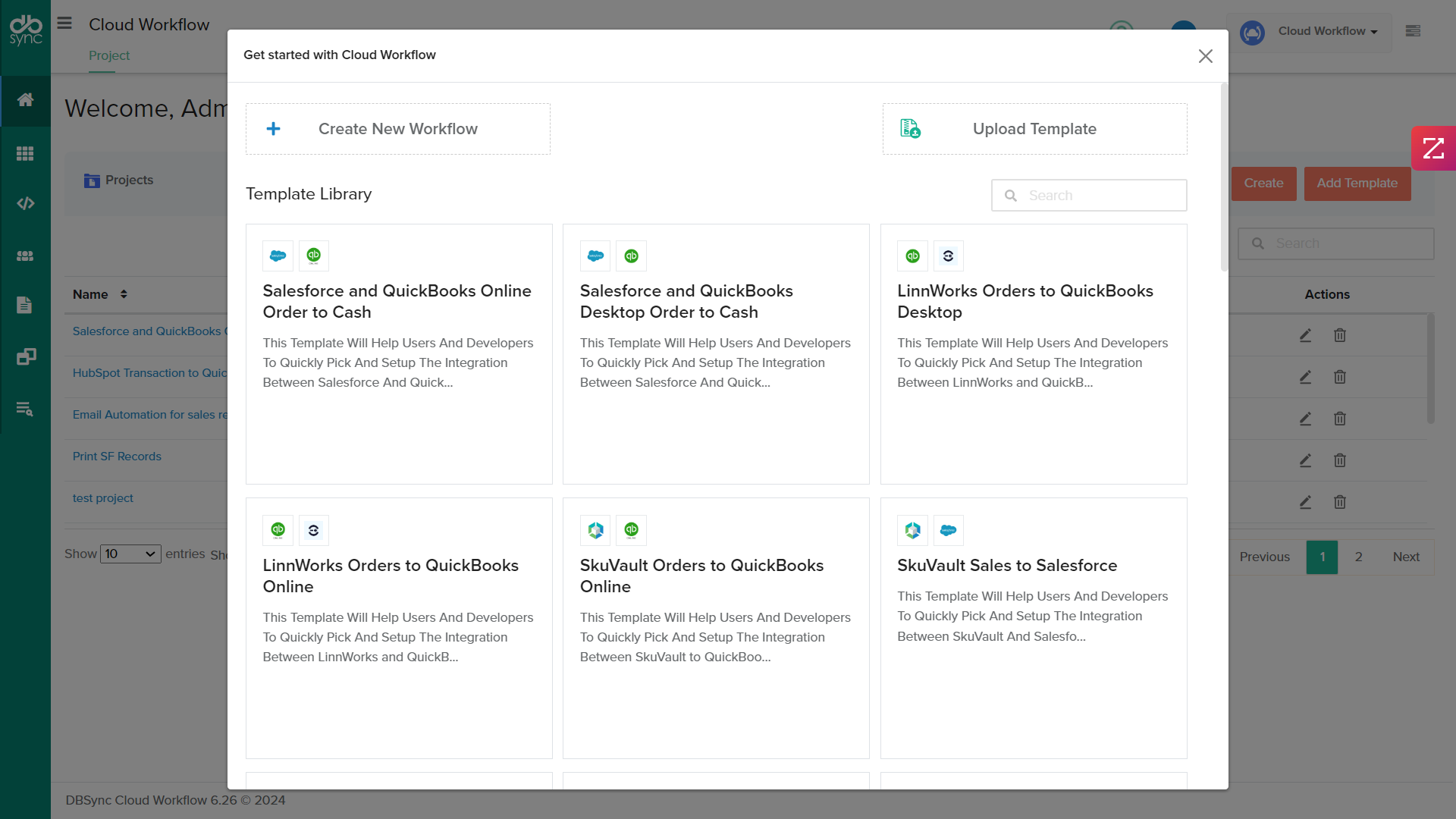Click the DBSync logo
This screenshot has height=819, width=1456.
tap(26, 30)
